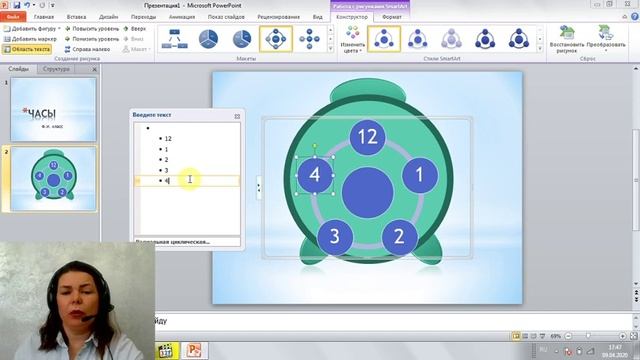This screenshot has width=640, height=360.
Task: Open Add Shape dropdown arrow
Action: point(59,29)
